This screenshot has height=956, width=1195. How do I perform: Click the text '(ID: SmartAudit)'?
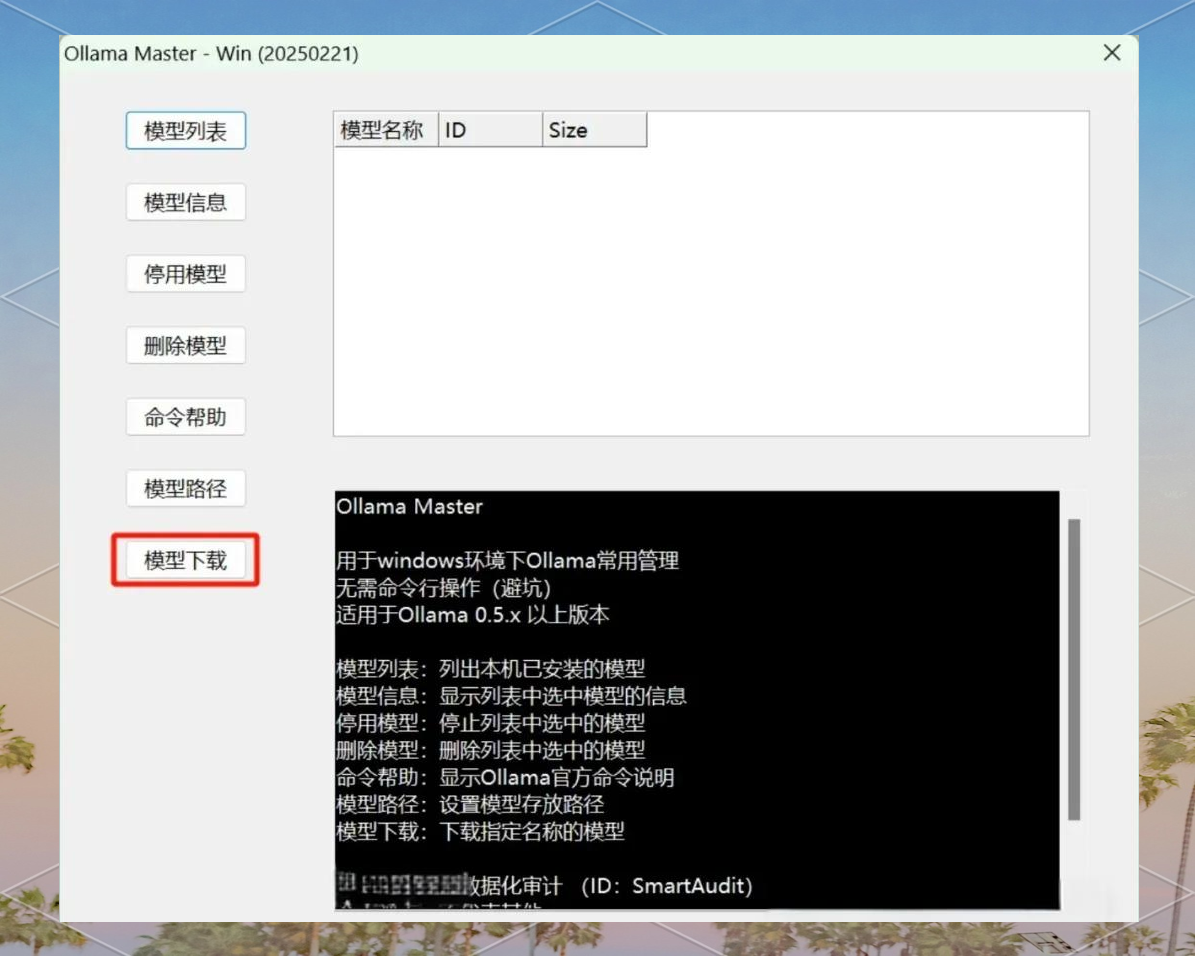(667, 886)
